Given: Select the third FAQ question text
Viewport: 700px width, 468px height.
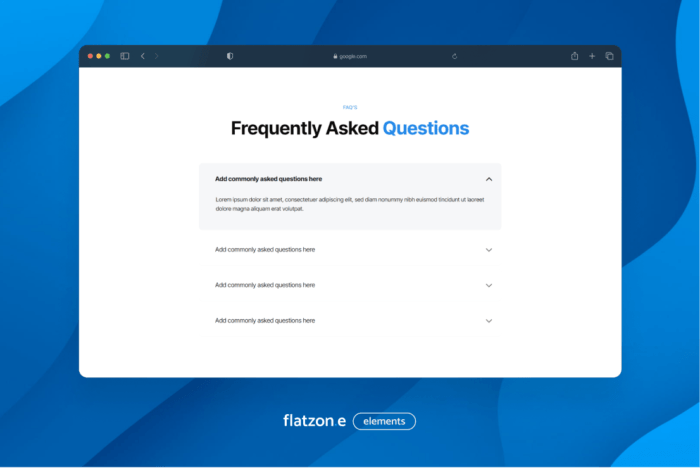Looking at the screenshot, I should (265, 285).
